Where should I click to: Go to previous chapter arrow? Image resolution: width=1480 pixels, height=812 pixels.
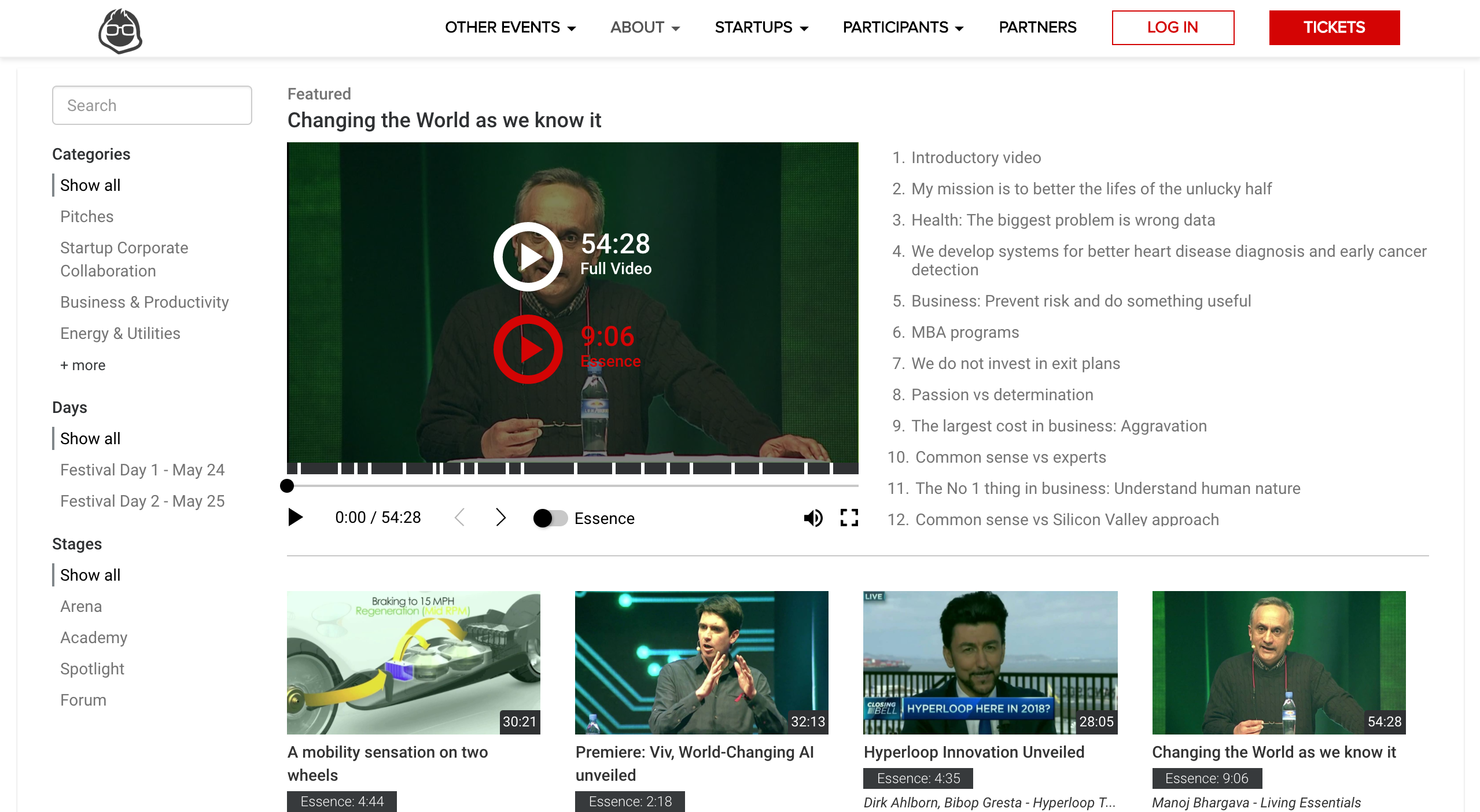(460, 517)
